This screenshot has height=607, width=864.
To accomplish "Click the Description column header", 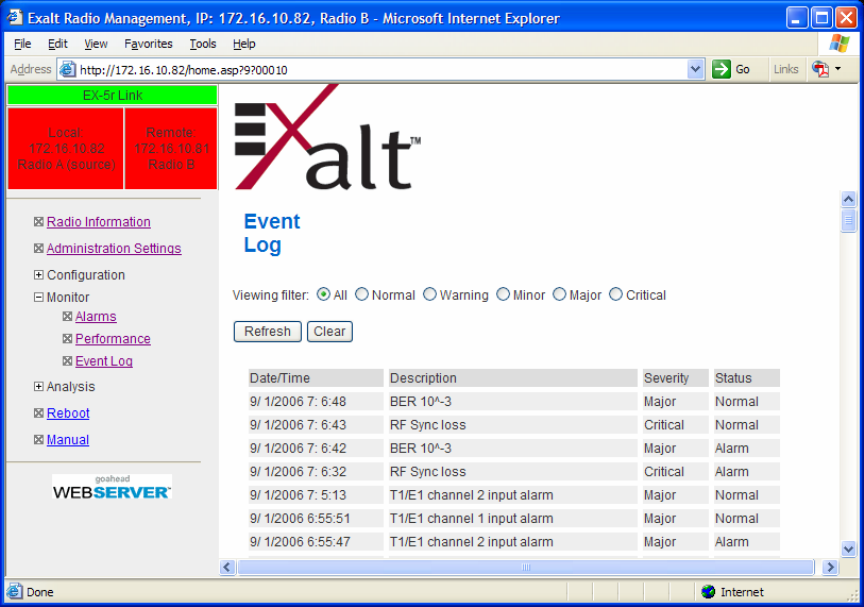I will tap(513, 378).
